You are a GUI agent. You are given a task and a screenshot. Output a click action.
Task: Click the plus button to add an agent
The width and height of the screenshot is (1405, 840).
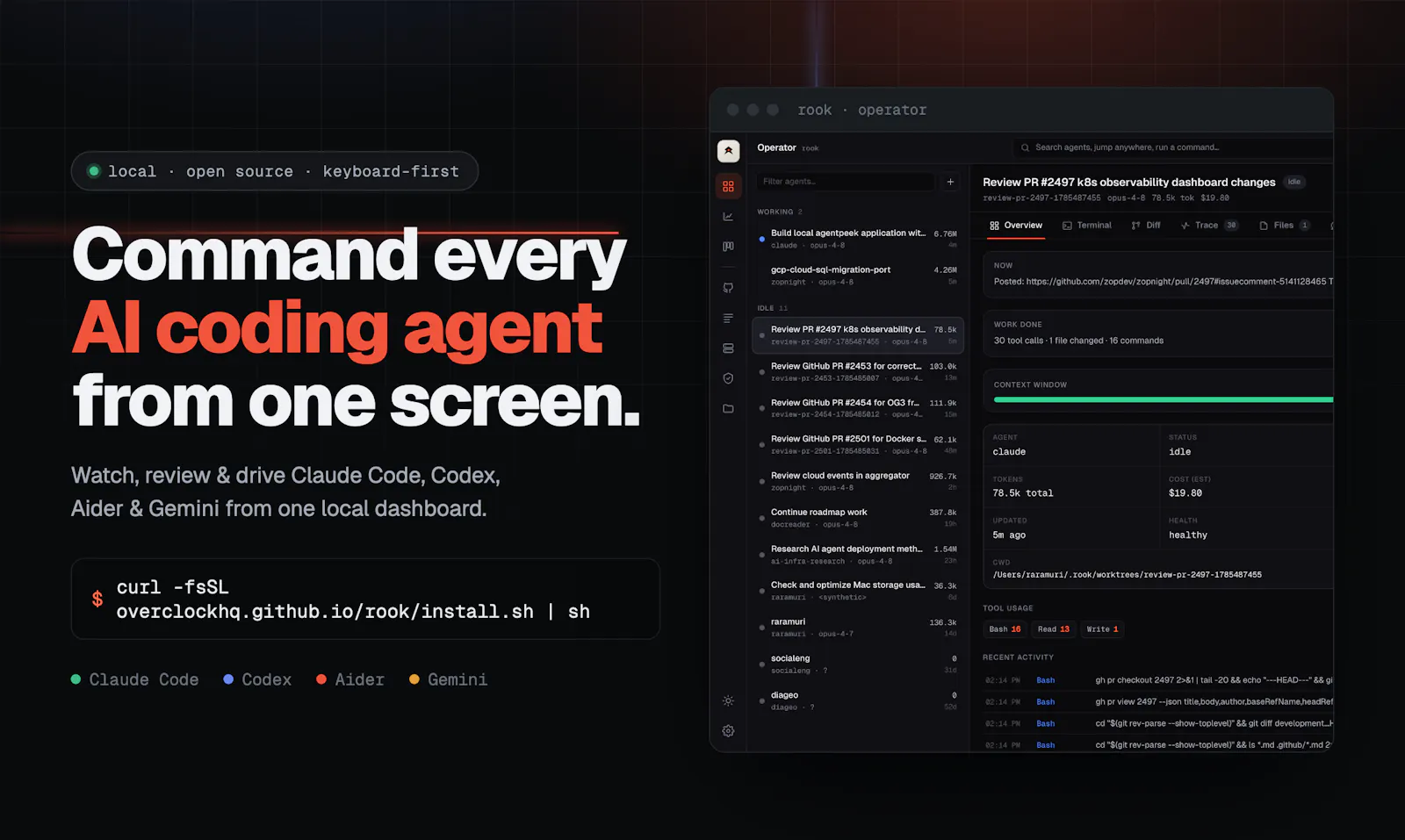(950, 182)
